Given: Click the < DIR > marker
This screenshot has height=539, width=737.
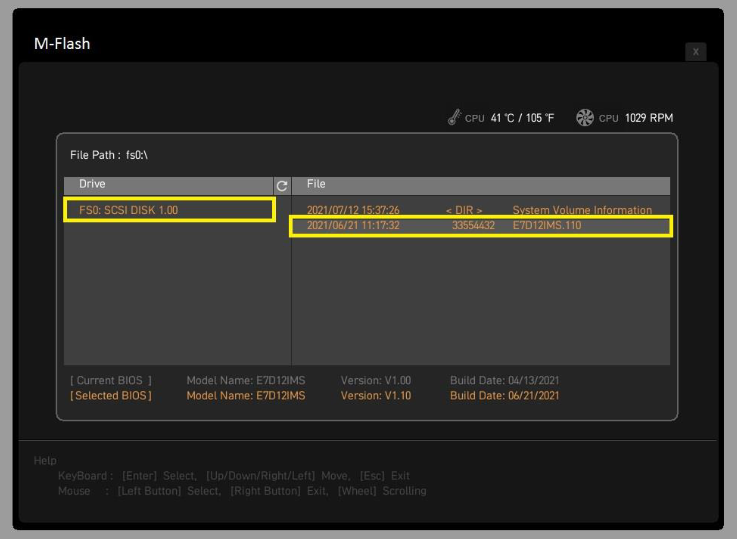Looking at the screenshot, I should tap(464, 210).
